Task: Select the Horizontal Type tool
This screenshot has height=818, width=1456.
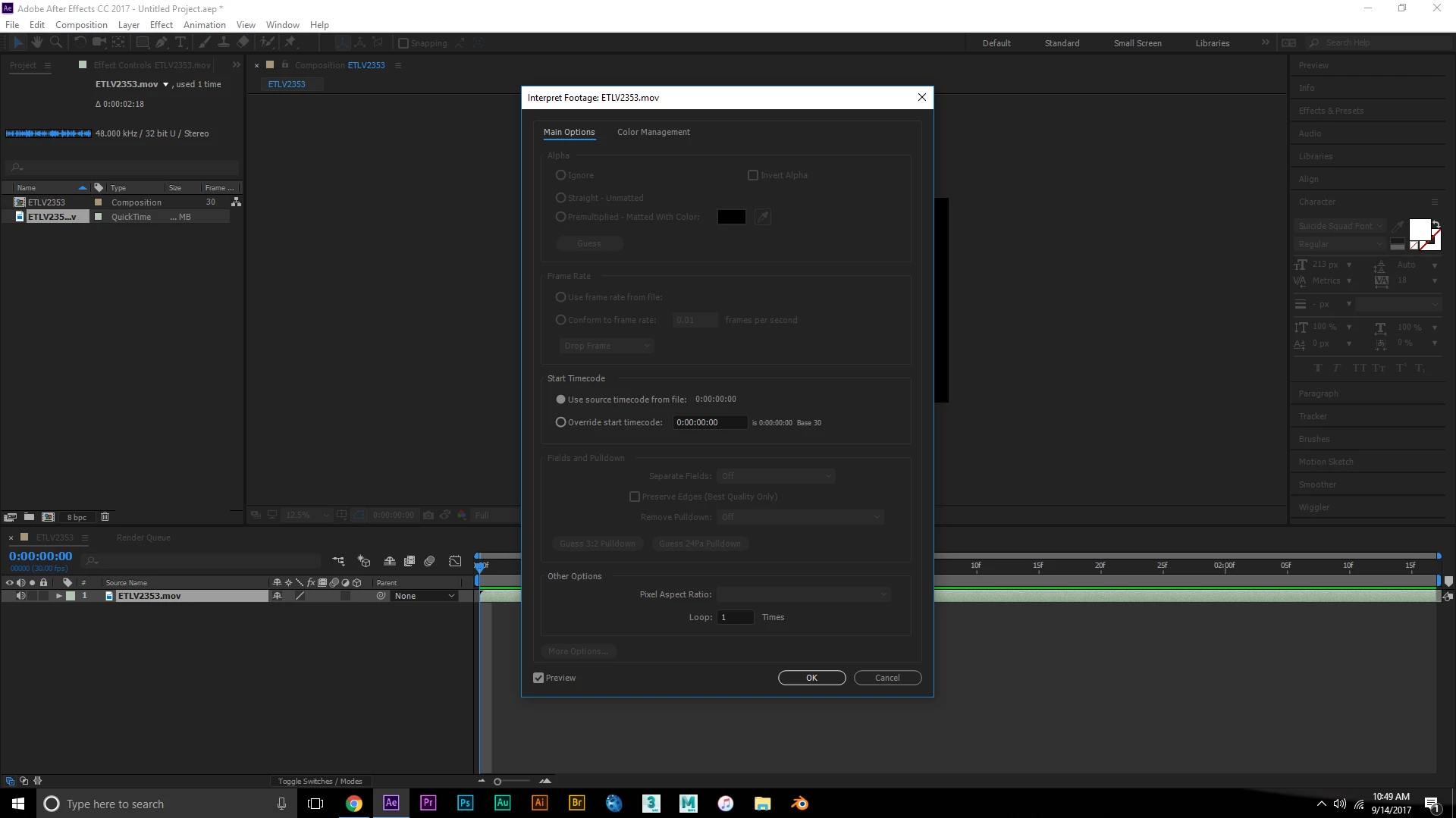Action: pos(180,42)
